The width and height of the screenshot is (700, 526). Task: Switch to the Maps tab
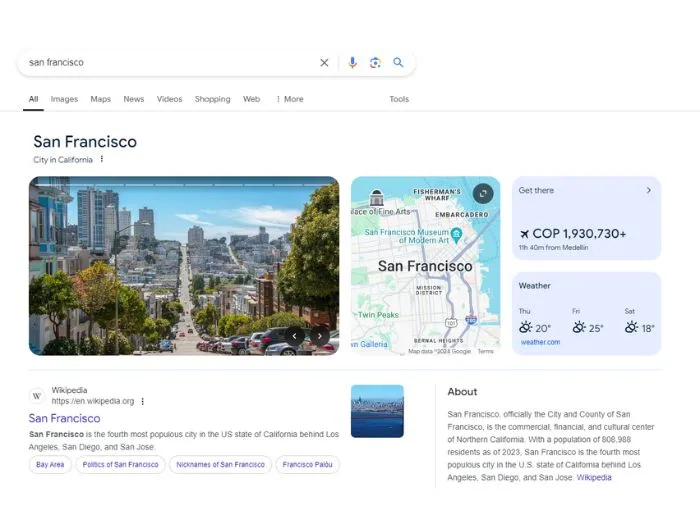pyautogui.click(x=100, y=99)
